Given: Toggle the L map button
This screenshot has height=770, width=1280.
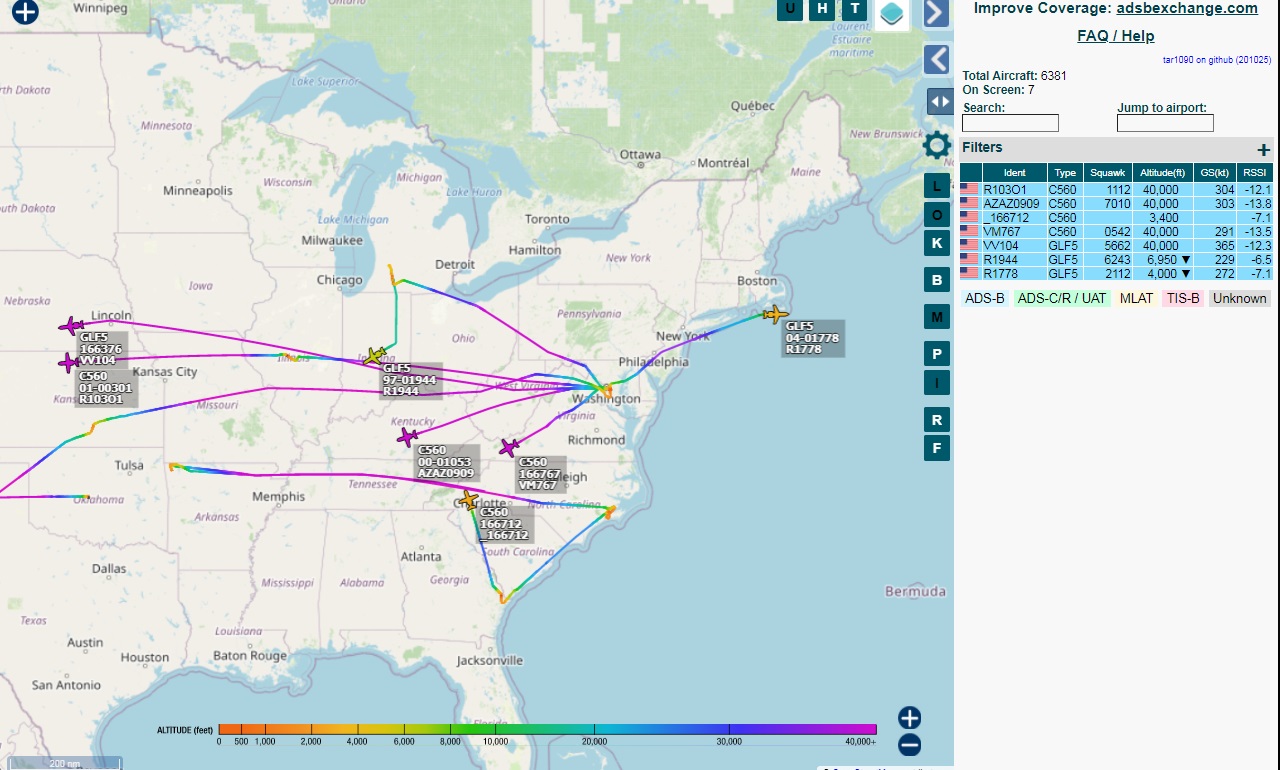Looking at the screenshot, I should coord(937,185).
